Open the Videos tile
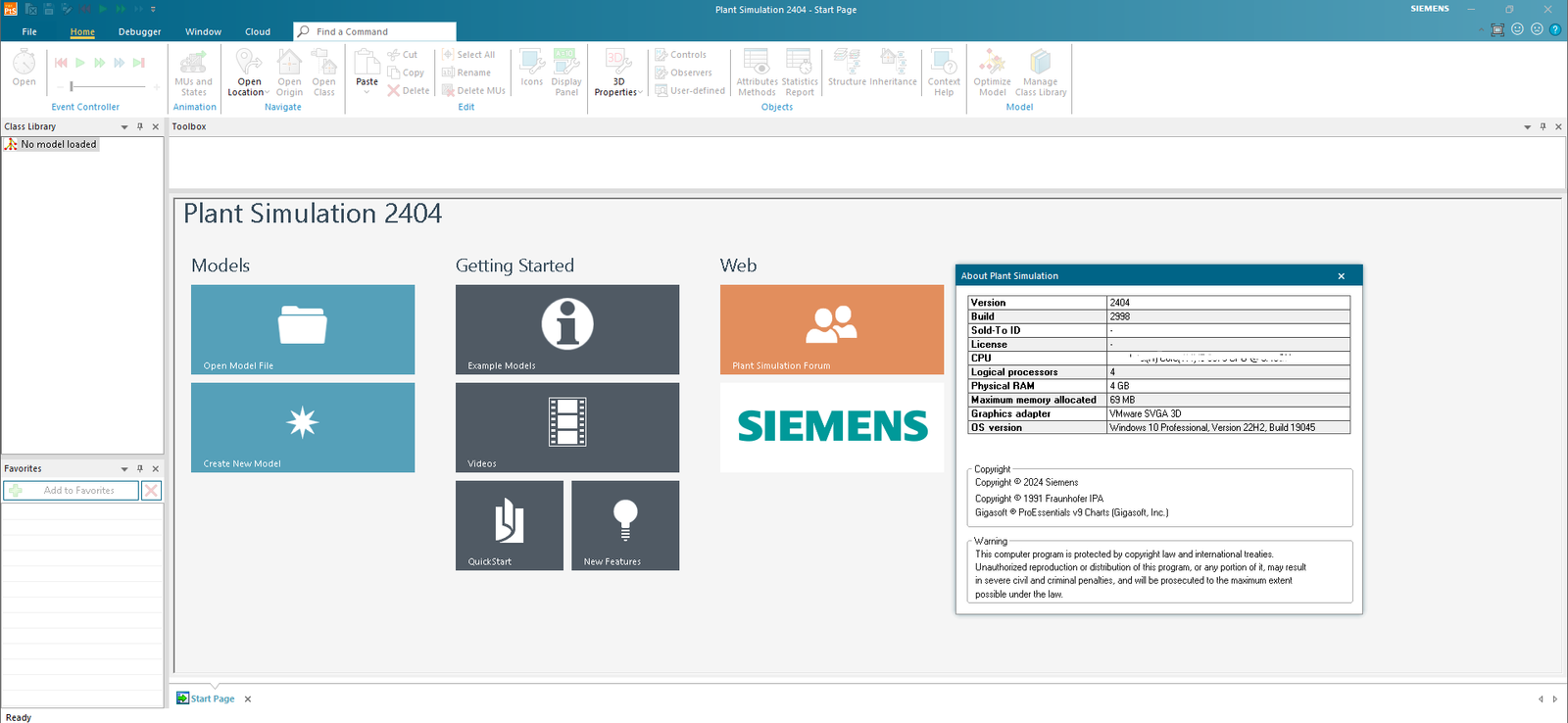The height and width of the screenshot is (723, 1568). [x=566, y=427]
